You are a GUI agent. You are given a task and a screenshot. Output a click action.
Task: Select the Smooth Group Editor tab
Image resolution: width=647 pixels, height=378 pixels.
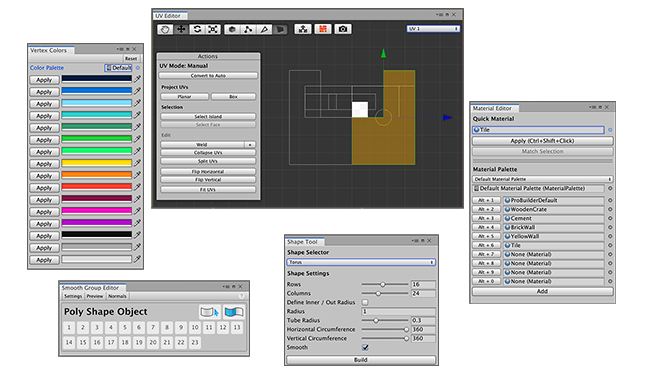pyautogui.click(x=92, y=288)
